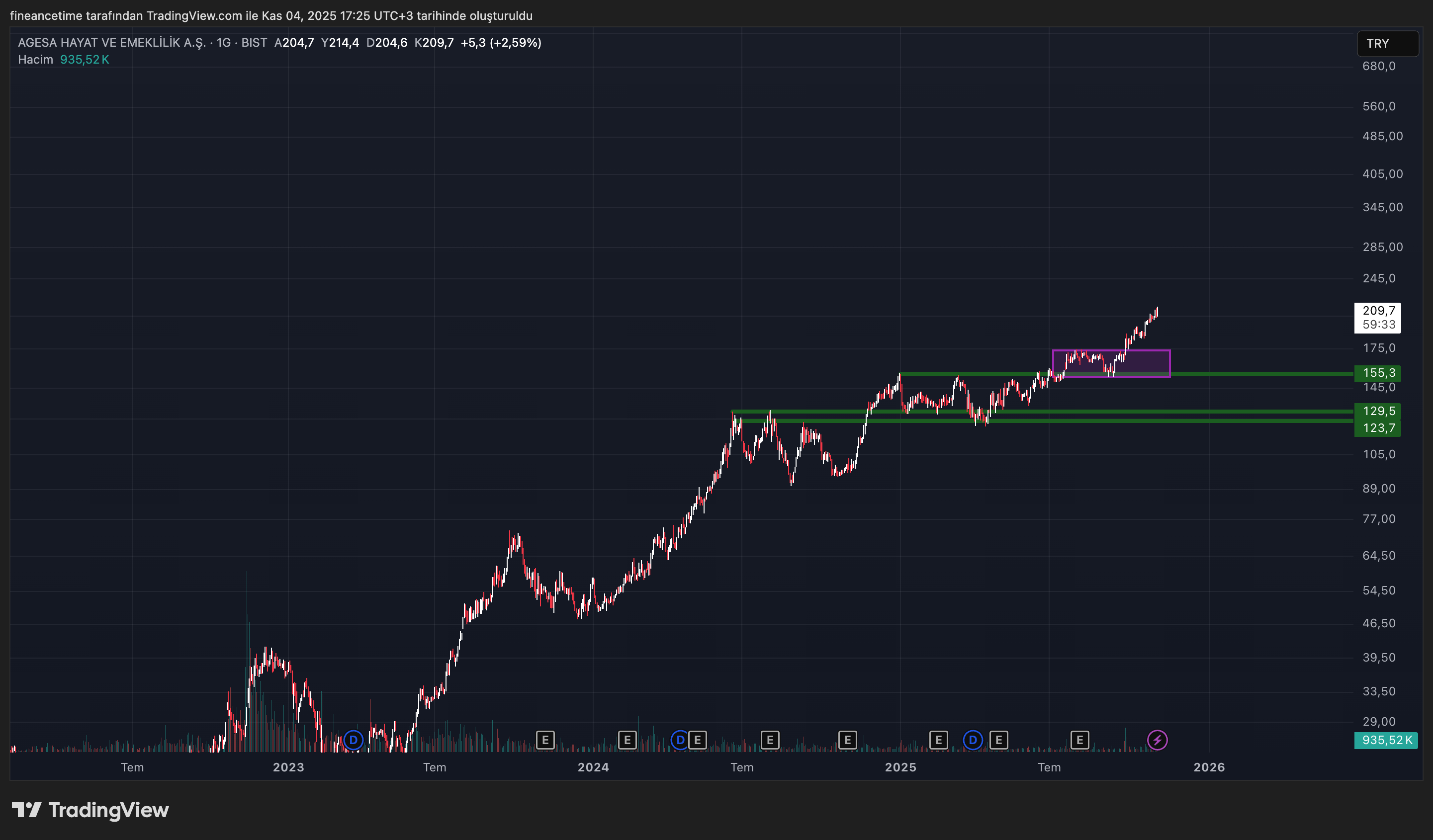Click the purple lightning bolt event marker
Image resolution: width=1433 pixels, height=840 pixels.
(x=1157, y=740)
